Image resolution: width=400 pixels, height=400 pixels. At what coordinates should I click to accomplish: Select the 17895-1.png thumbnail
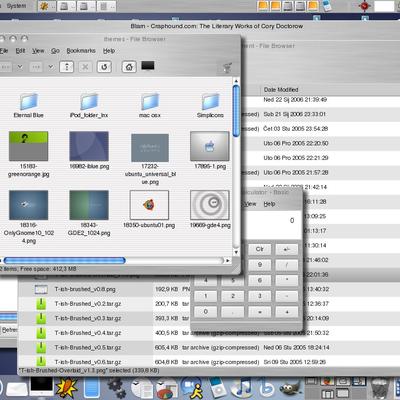point(210,146)
